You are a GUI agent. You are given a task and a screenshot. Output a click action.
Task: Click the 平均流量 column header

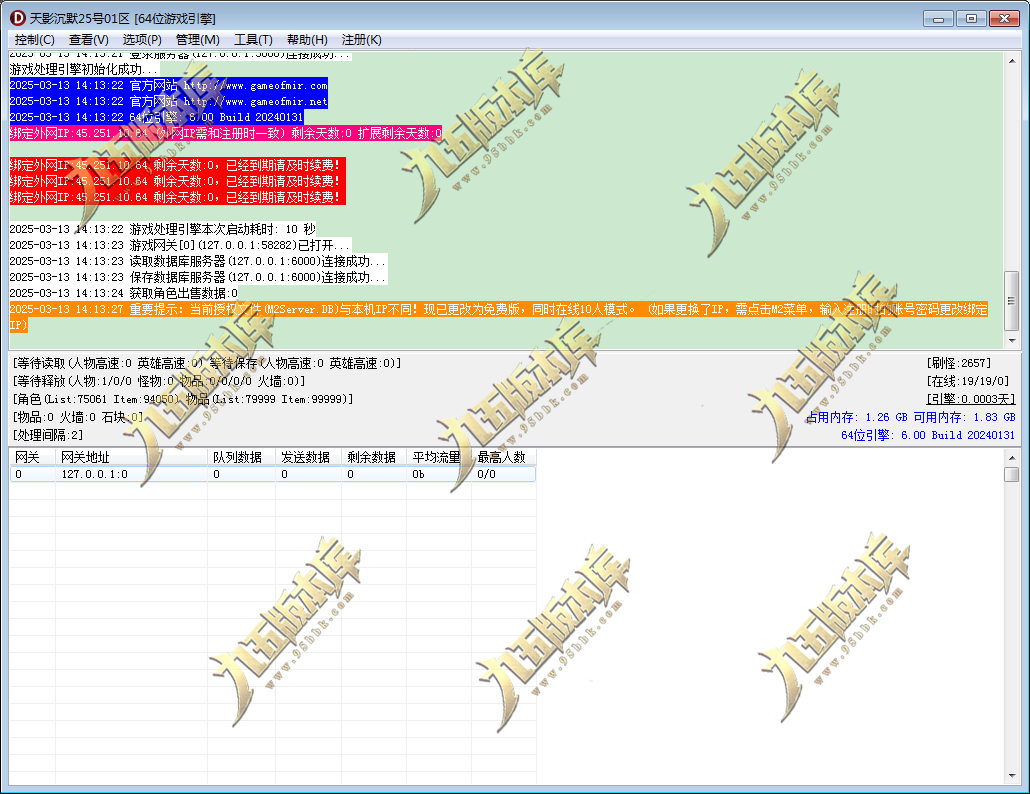[x=439, y=457]
